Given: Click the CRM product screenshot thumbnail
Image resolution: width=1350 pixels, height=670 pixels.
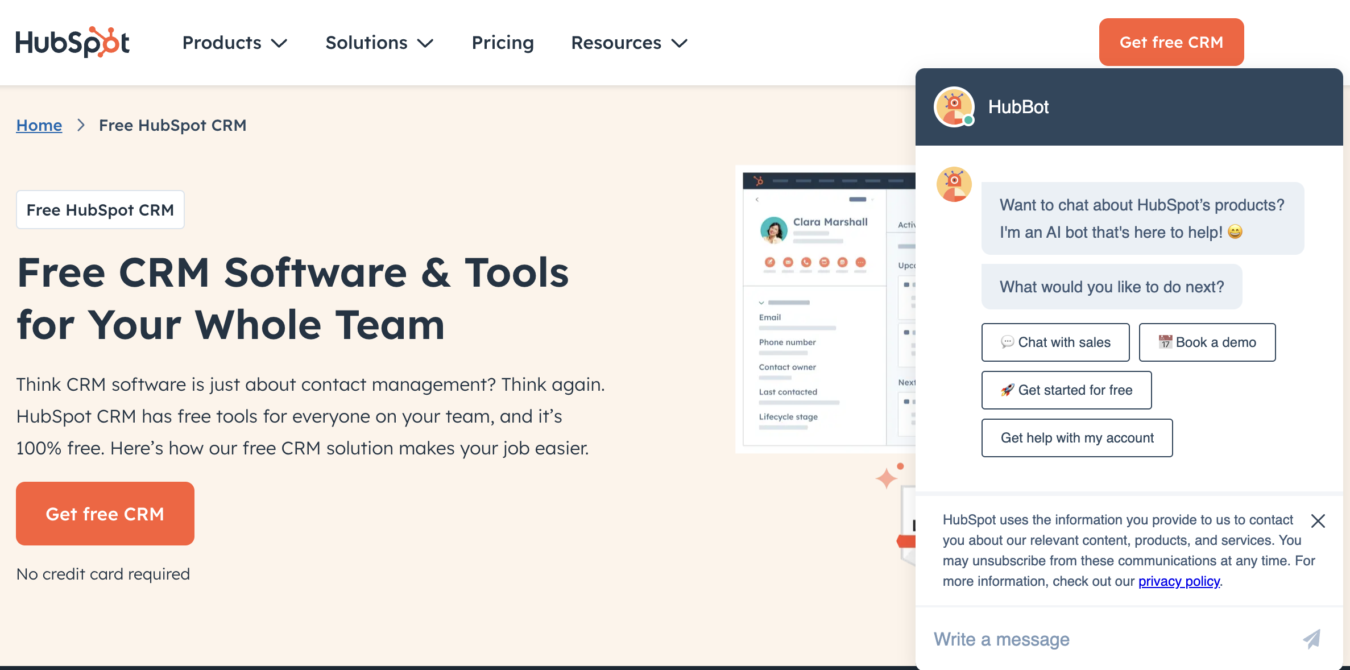Looking at the screenshot, I should pos(825,308).
